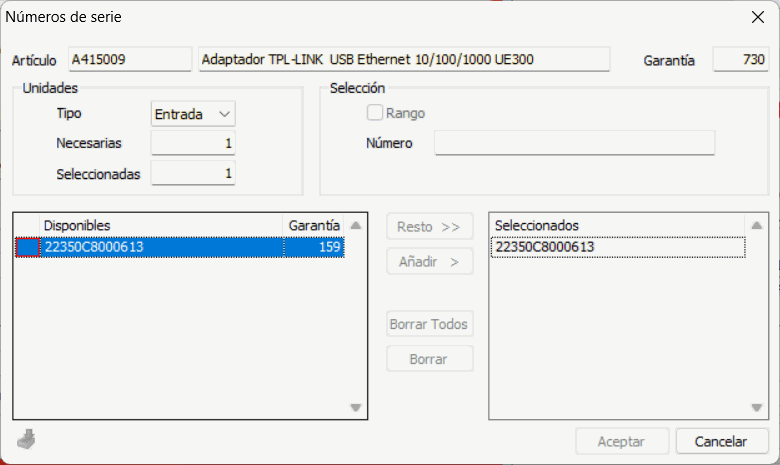Click the Seleccionadas units field
Image resolution: width=780 pixels, height=465 pixels.
193,173
